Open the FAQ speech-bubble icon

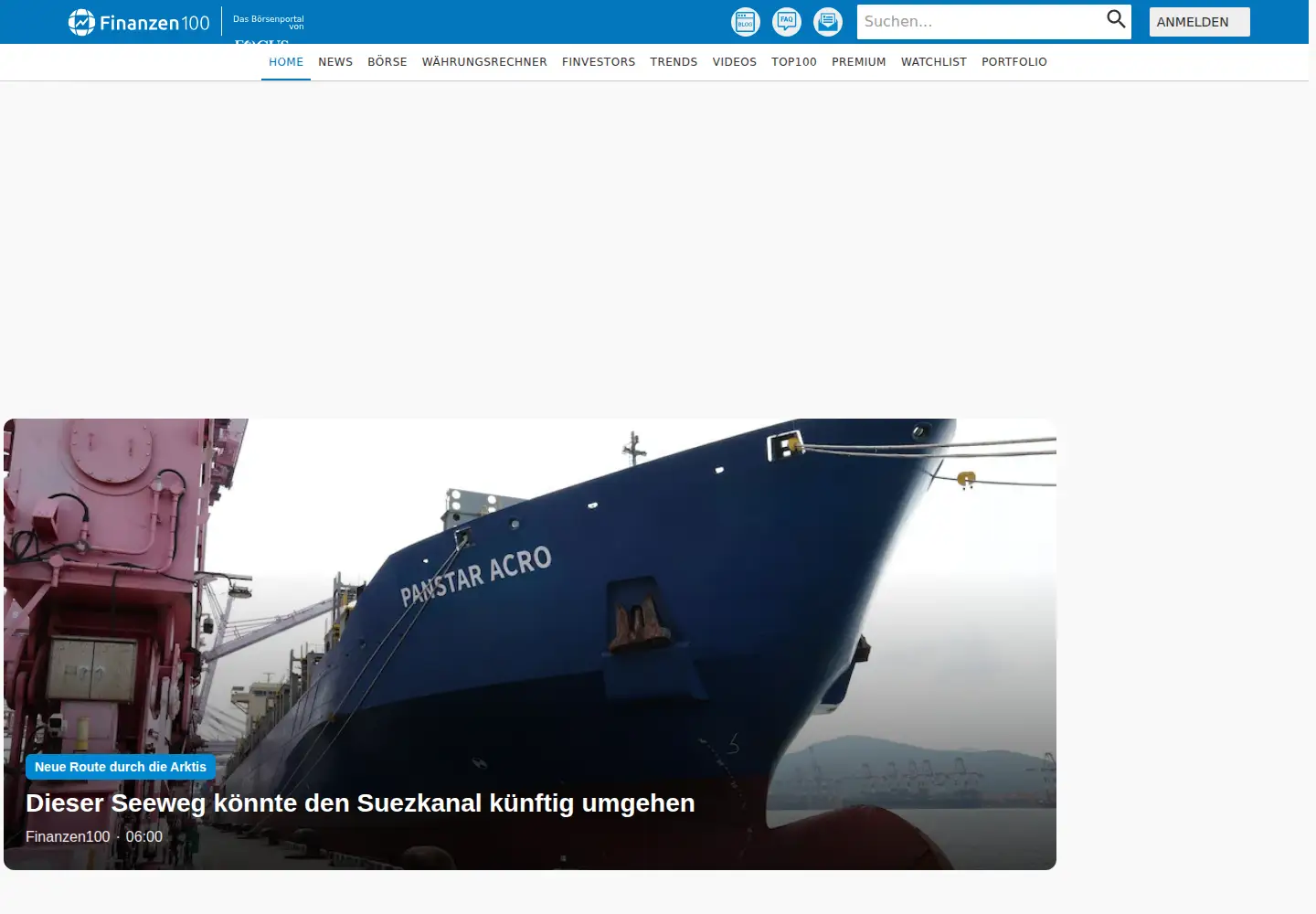[787, 22]
